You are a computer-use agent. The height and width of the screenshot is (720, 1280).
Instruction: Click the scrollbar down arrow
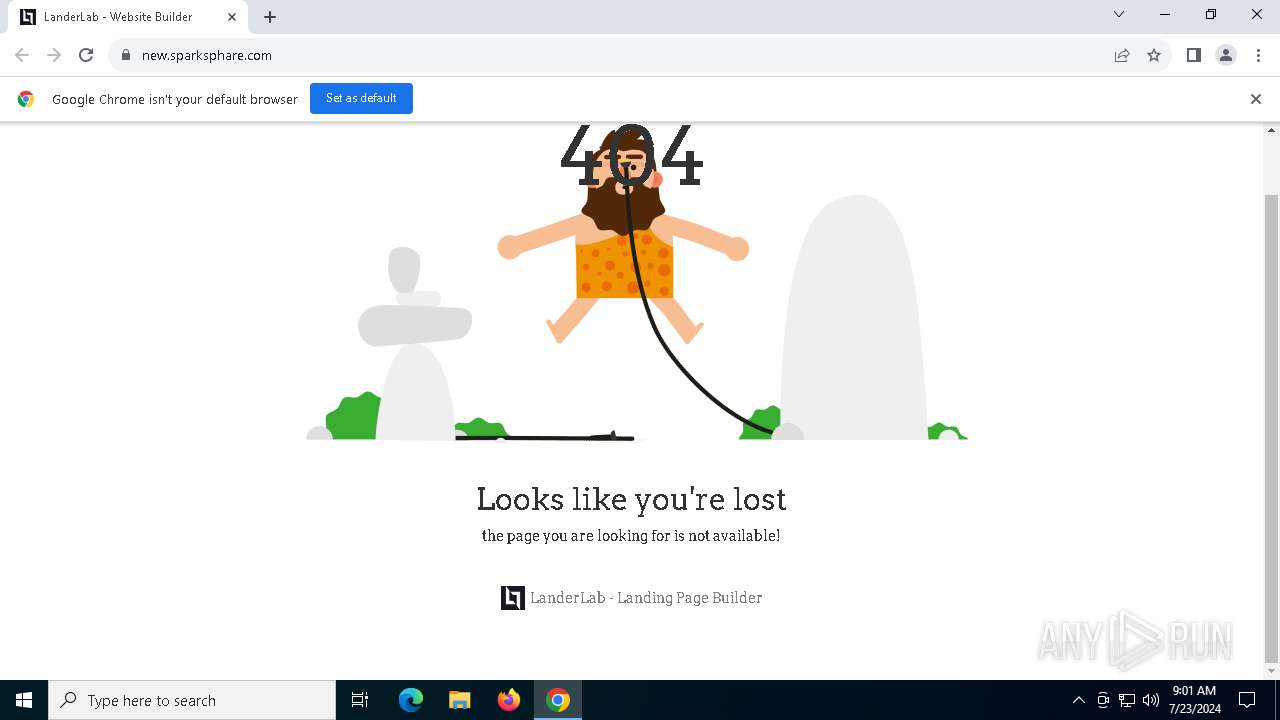1272,671
